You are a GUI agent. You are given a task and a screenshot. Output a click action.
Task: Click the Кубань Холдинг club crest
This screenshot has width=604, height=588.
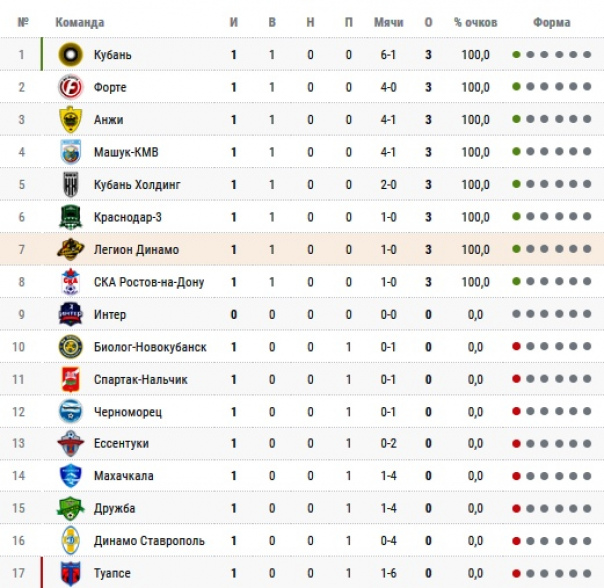click(69, 185)
